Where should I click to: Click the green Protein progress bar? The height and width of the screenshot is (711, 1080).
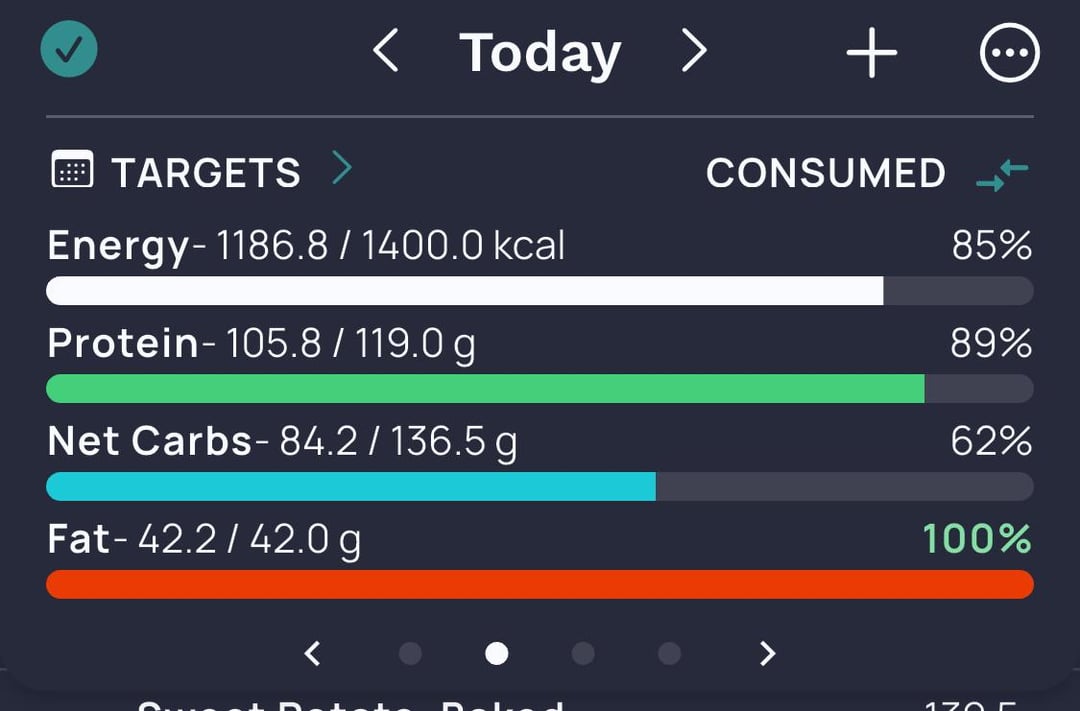540,389
